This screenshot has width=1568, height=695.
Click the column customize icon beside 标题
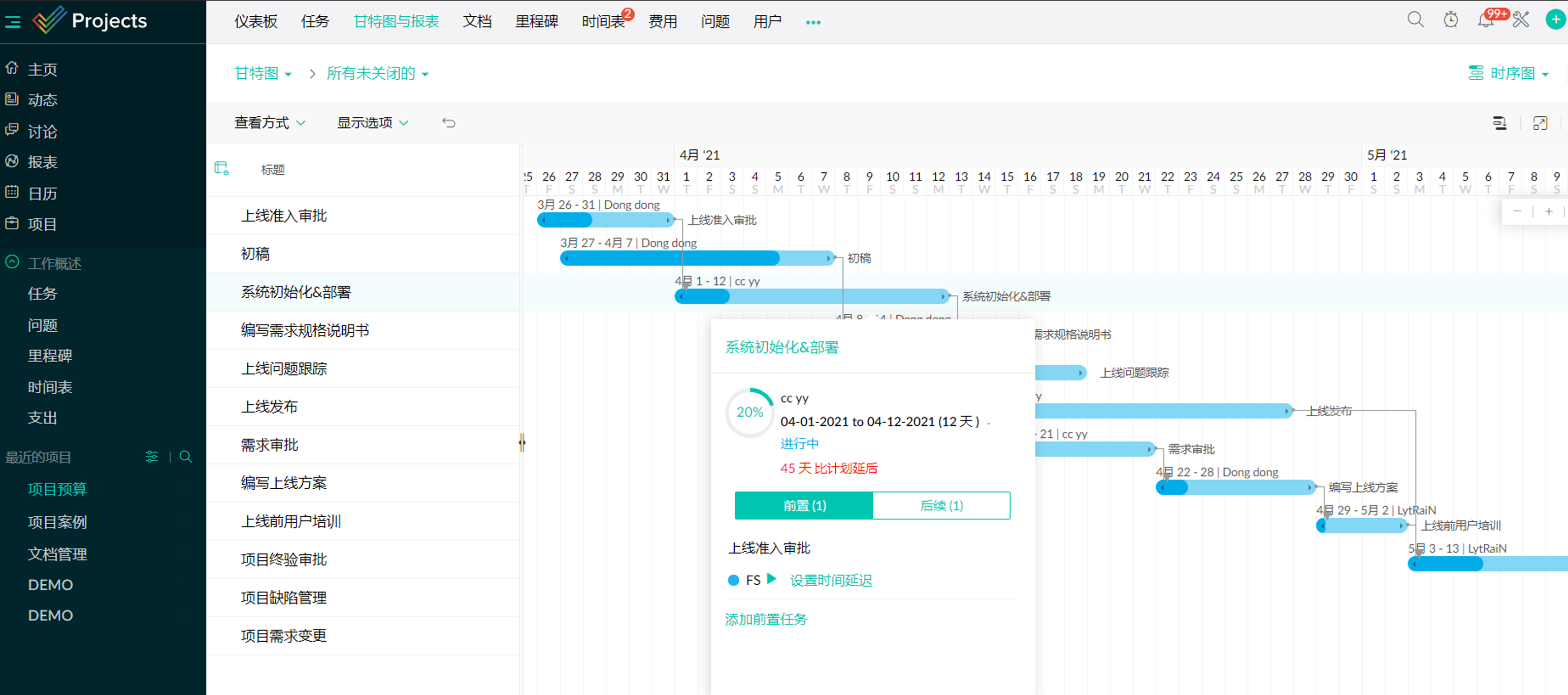click(221, 168)
